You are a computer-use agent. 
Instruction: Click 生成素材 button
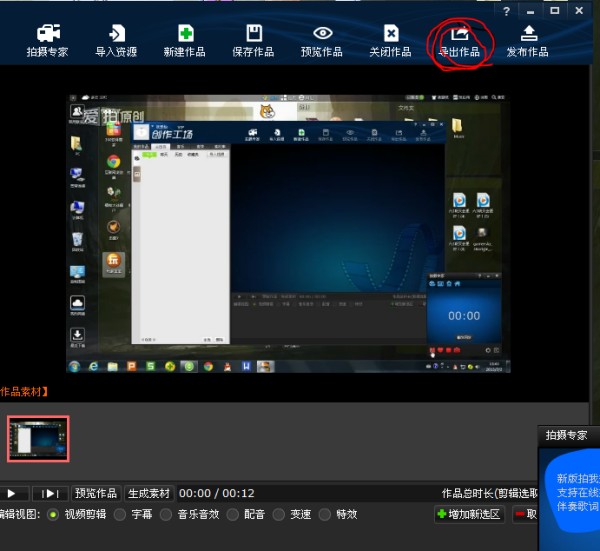(148, 493)
